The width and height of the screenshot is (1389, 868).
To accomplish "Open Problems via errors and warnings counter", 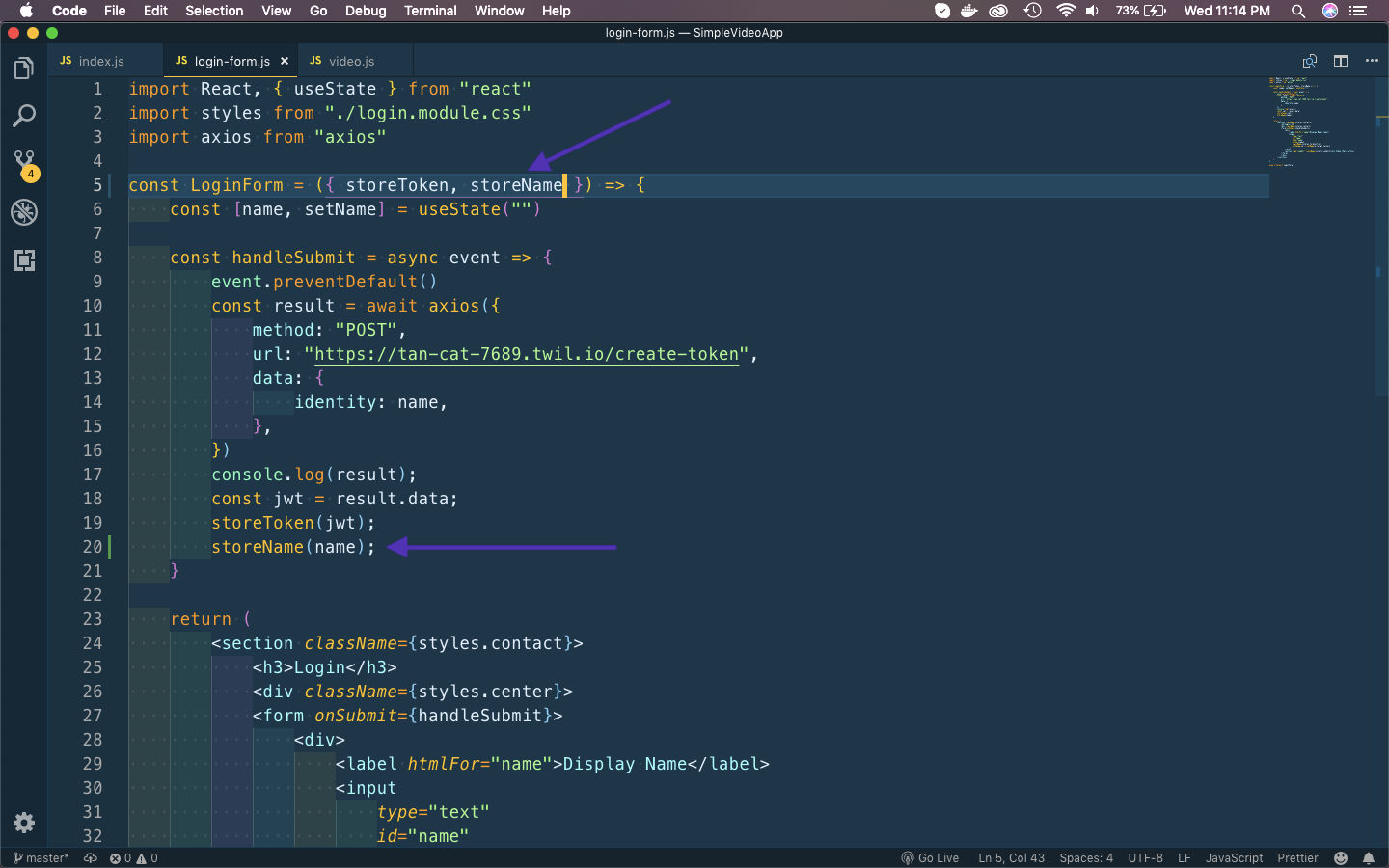I will [134, 858].
